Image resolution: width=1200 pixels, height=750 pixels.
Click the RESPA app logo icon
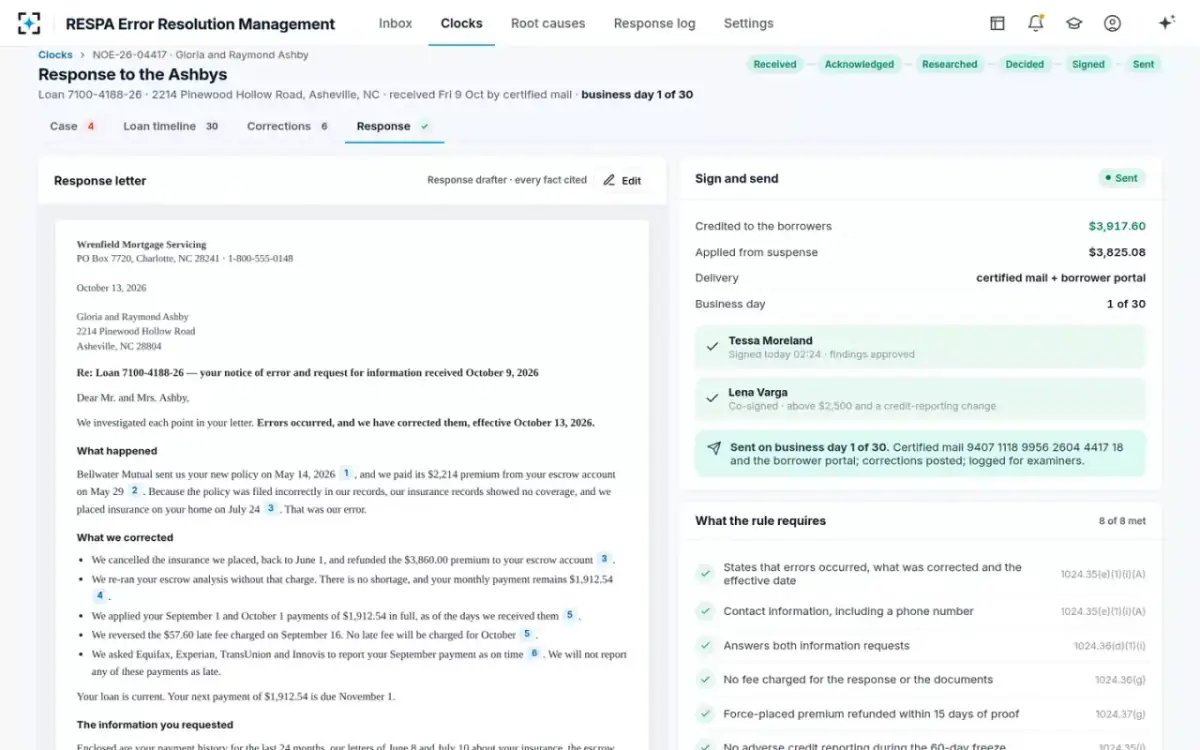point(29,23)
